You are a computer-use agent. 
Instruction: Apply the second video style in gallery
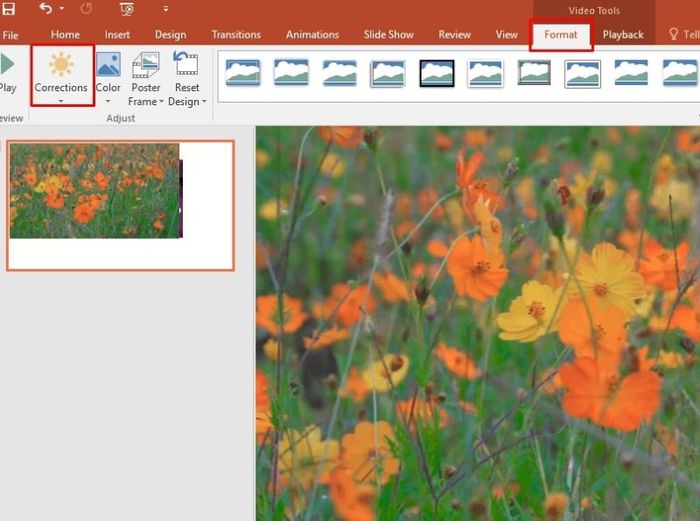(291, 72)
